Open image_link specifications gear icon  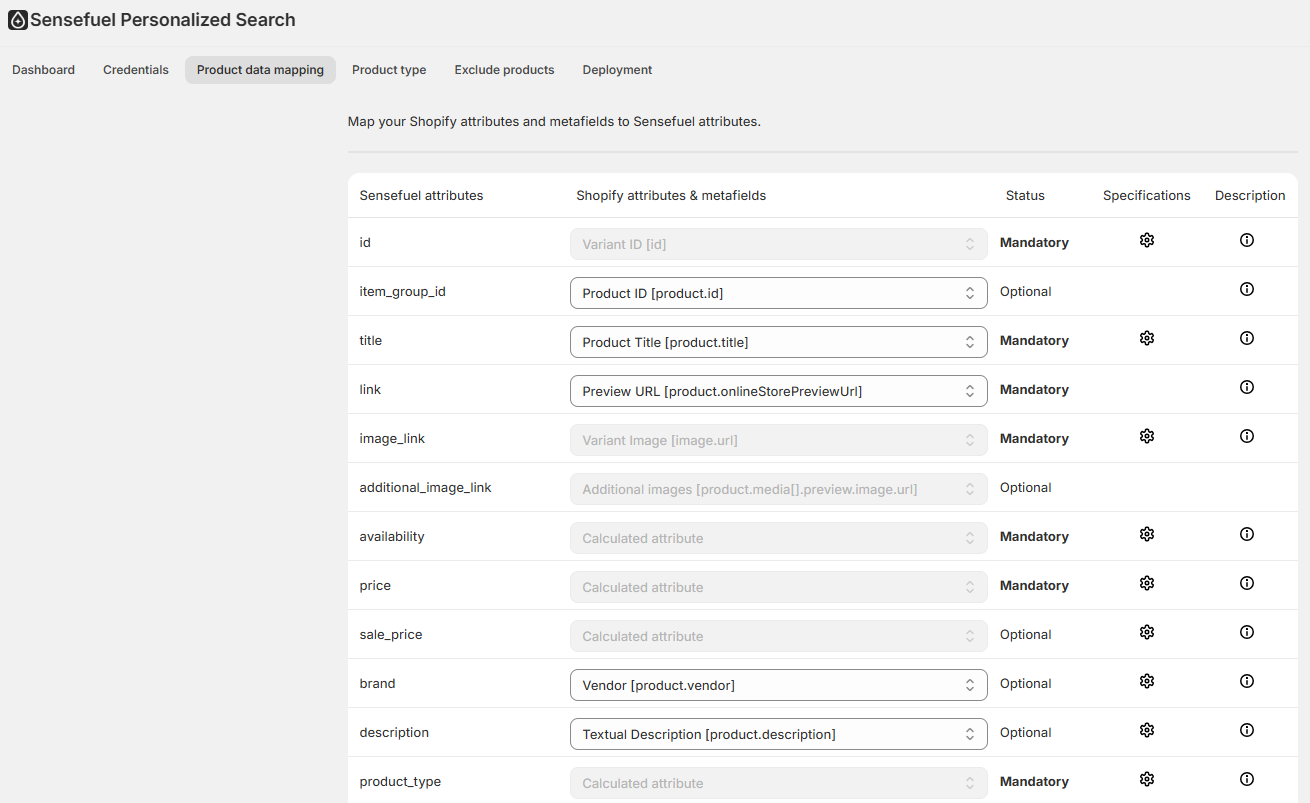pos(1147,436)
